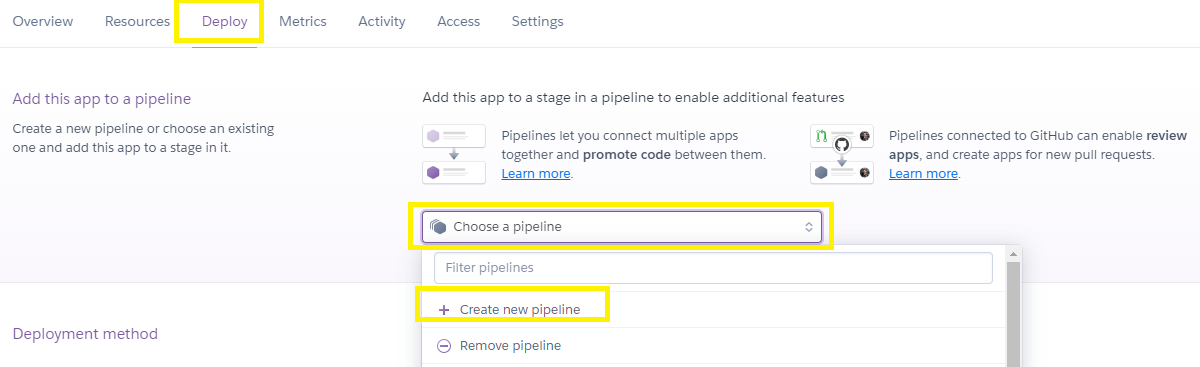This screenshot has width=1200, height=367.
Task: Open the Settings tab
Action: pyautogui.click(x=537, y=21)
